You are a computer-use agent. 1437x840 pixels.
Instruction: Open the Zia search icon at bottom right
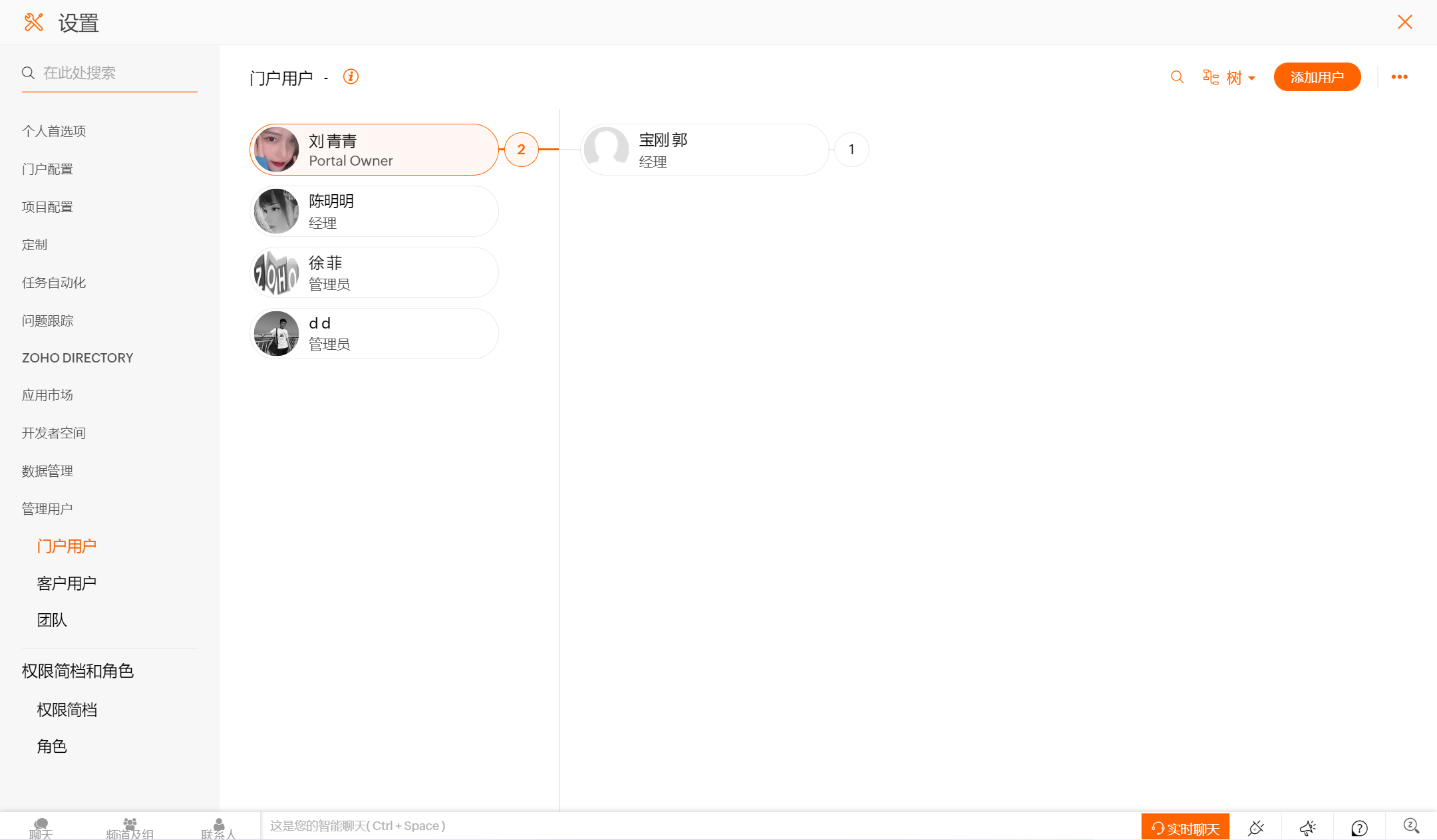point(1410,826)
